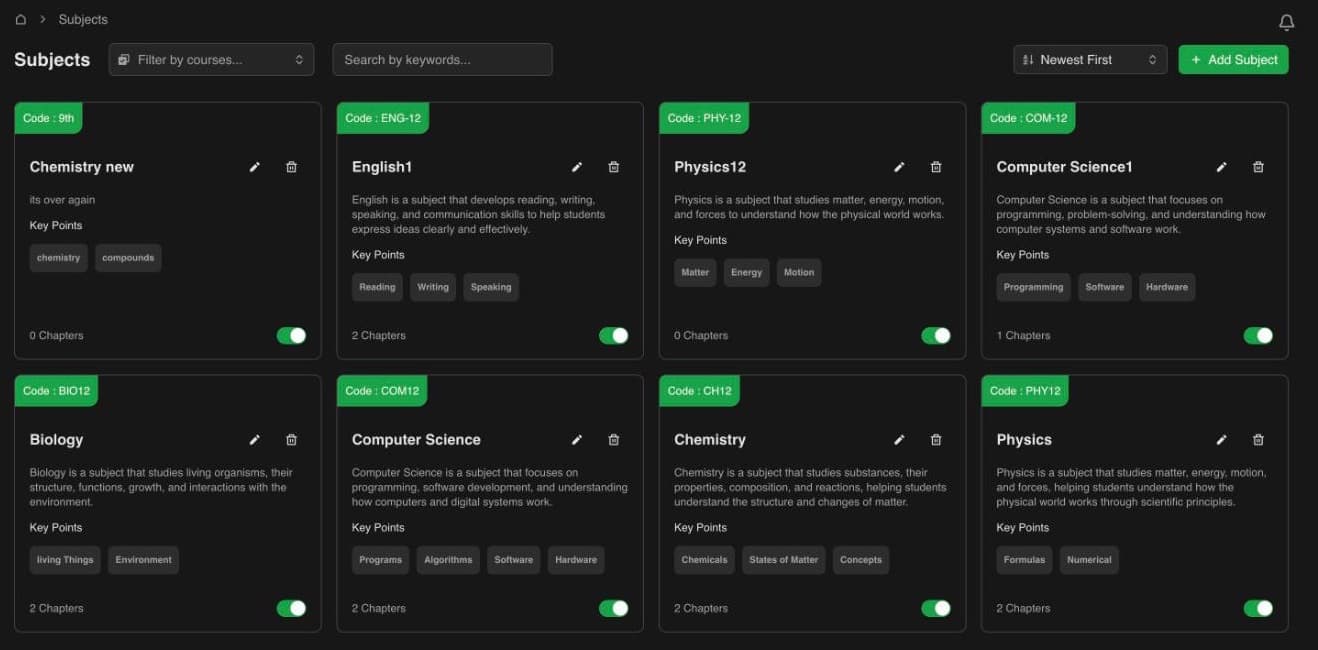This screenshot has height=650, width=1318.
Task: Click the Code : ENG-12 badge
Action: point(383,118)
